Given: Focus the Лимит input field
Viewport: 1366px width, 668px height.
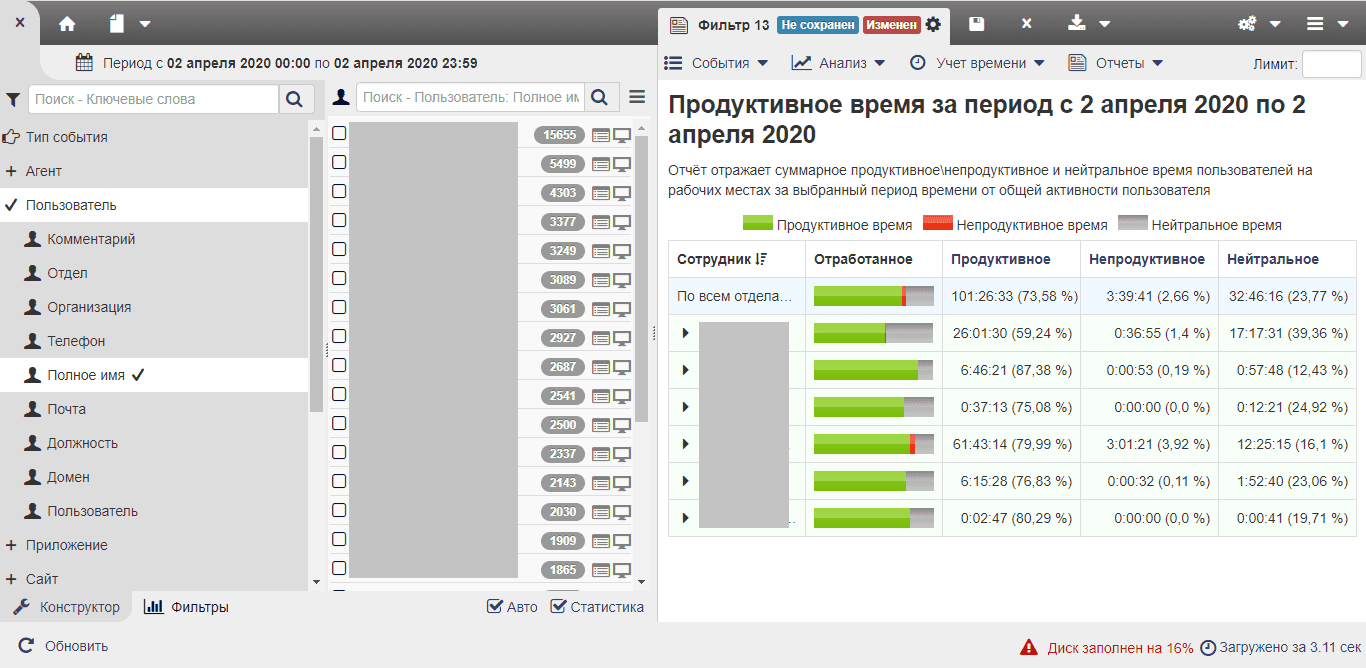Looking at the screenshot, I should 1331,64.
